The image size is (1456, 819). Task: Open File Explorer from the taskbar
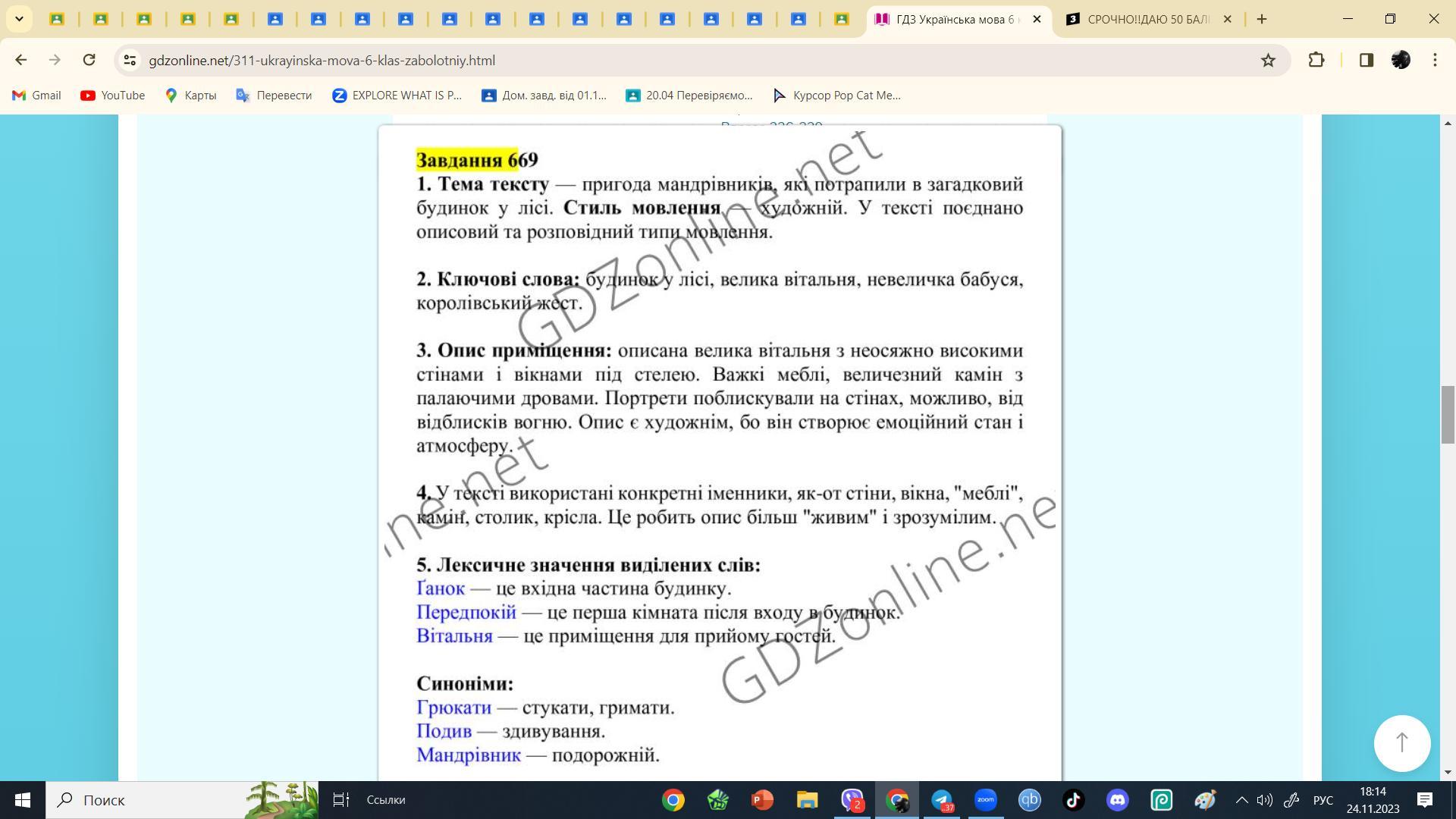[x=807, y=800]
